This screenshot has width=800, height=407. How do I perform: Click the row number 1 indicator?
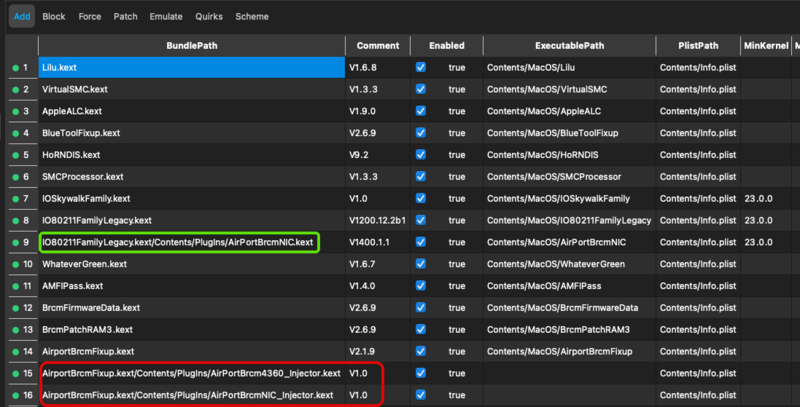tap(21, 67)
